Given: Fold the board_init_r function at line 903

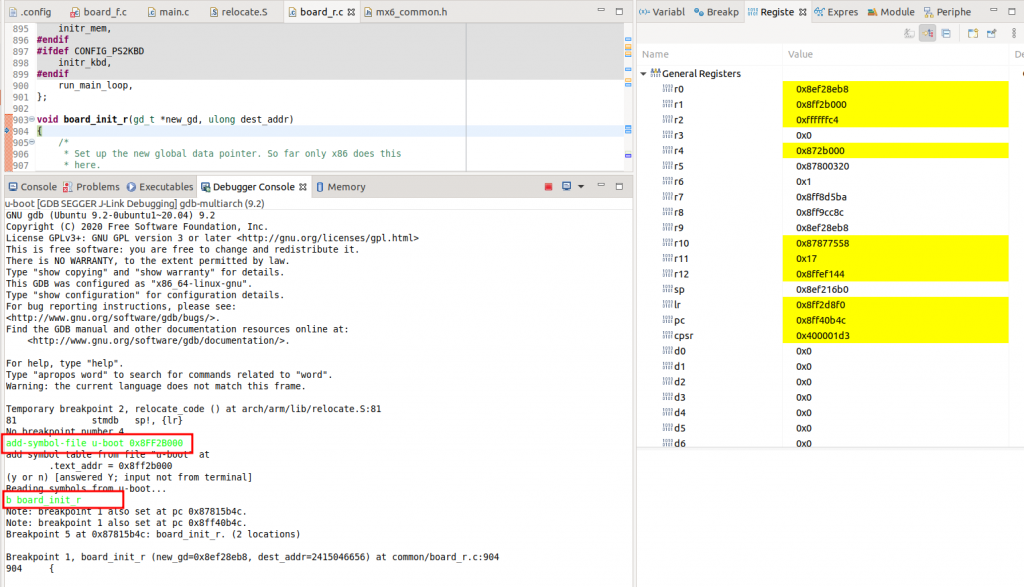Looking at the screenshot, I should click(31, 120).
